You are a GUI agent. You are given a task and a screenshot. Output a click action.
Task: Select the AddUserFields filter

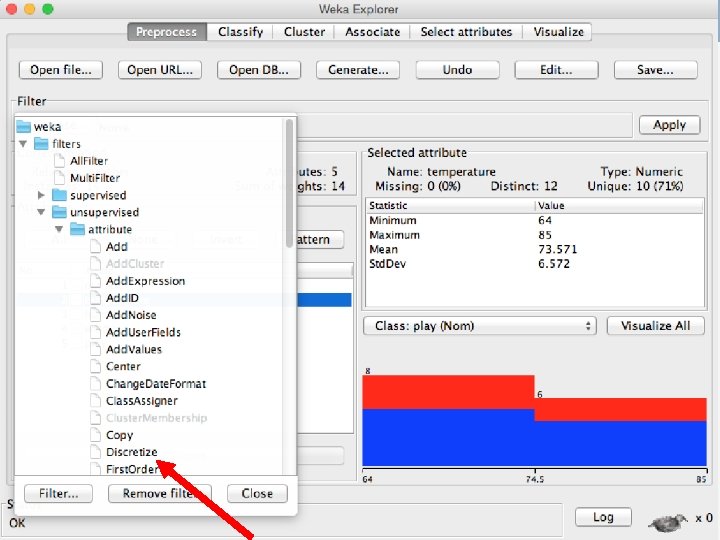point(143,332)
